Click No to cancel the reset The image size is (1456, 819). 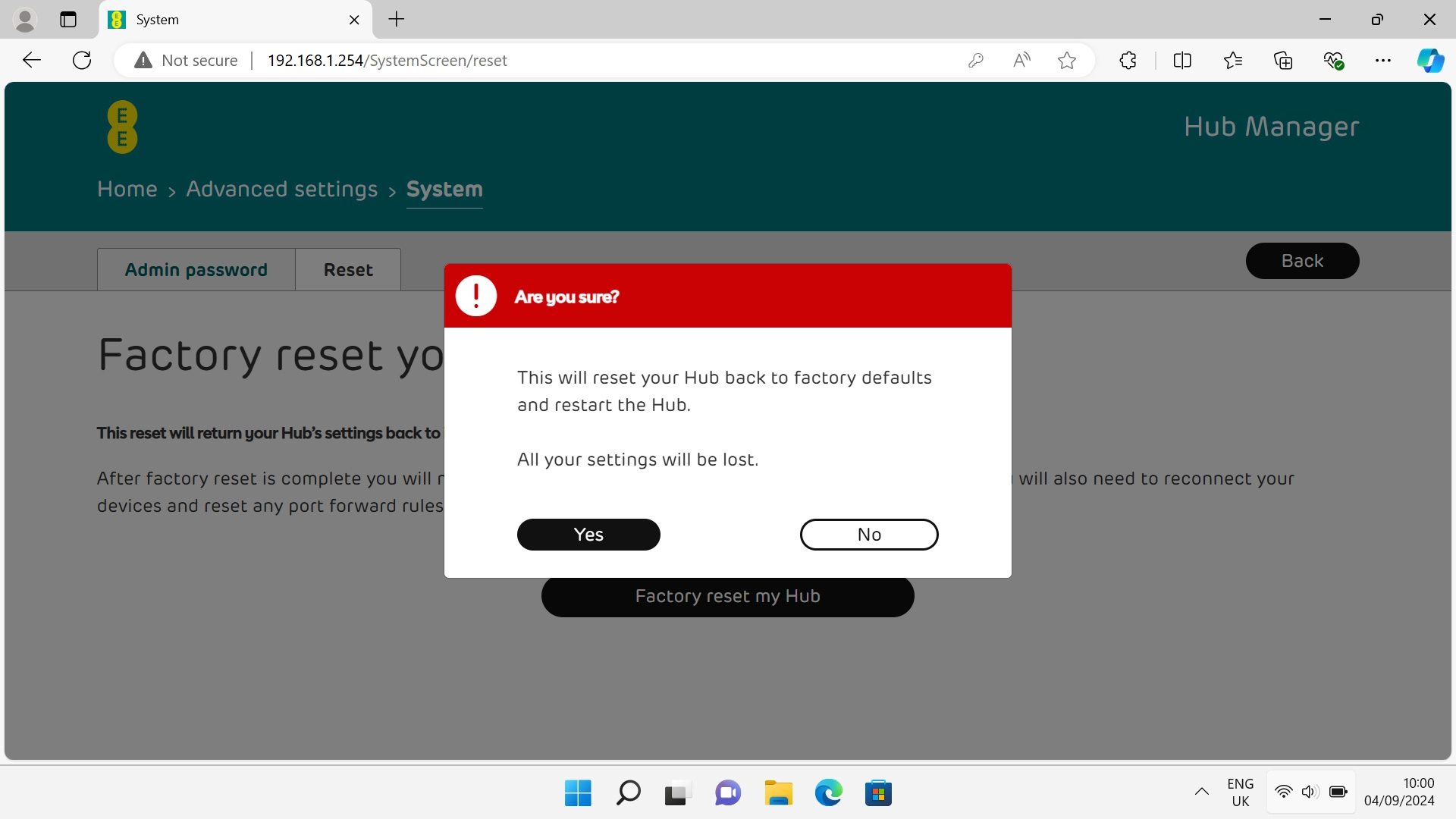click(868, 534)
